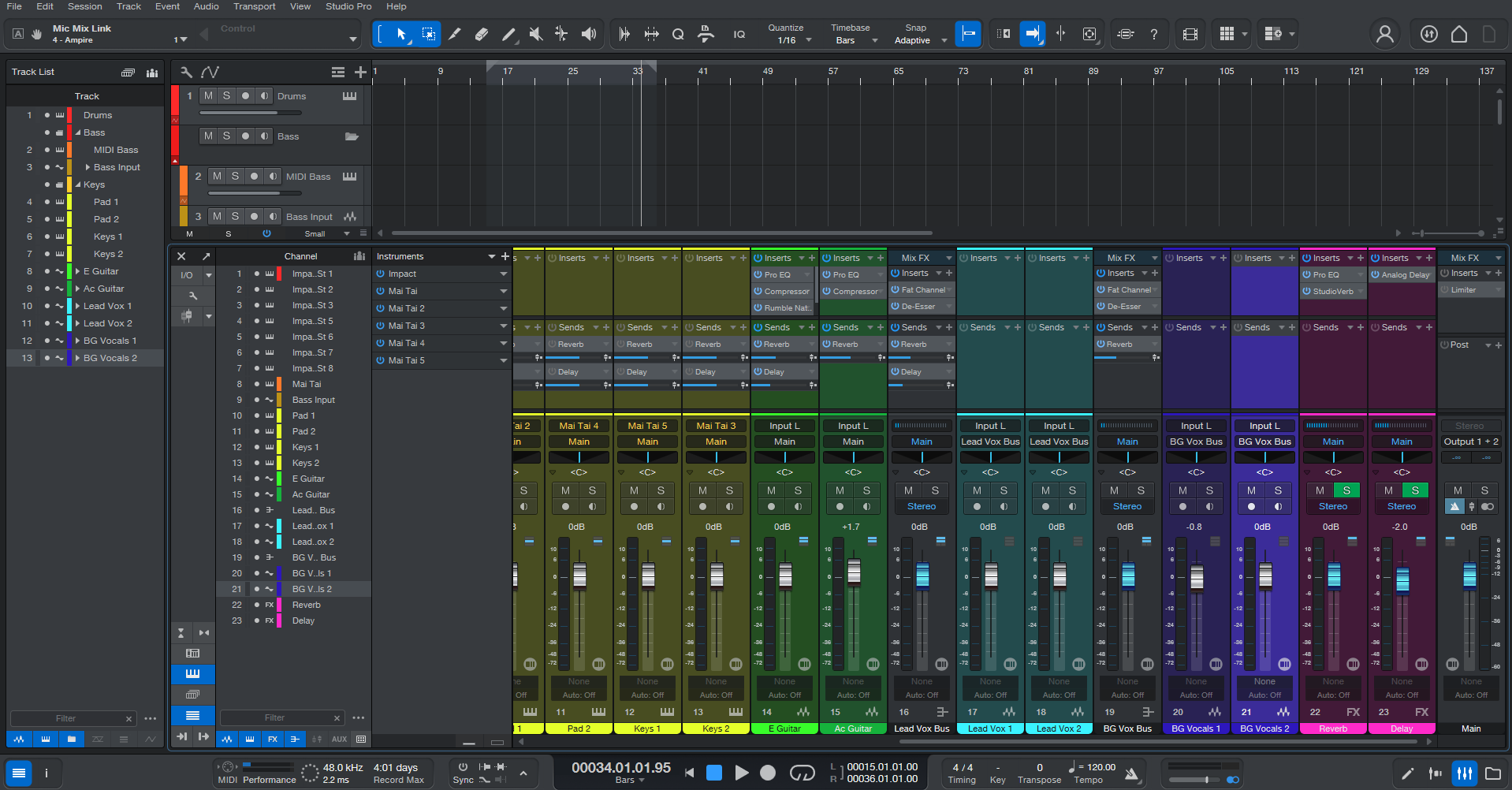Show FX channels in the mixer filter bar
This screenshot has width=1512, height=790.
tap(272, 739)
